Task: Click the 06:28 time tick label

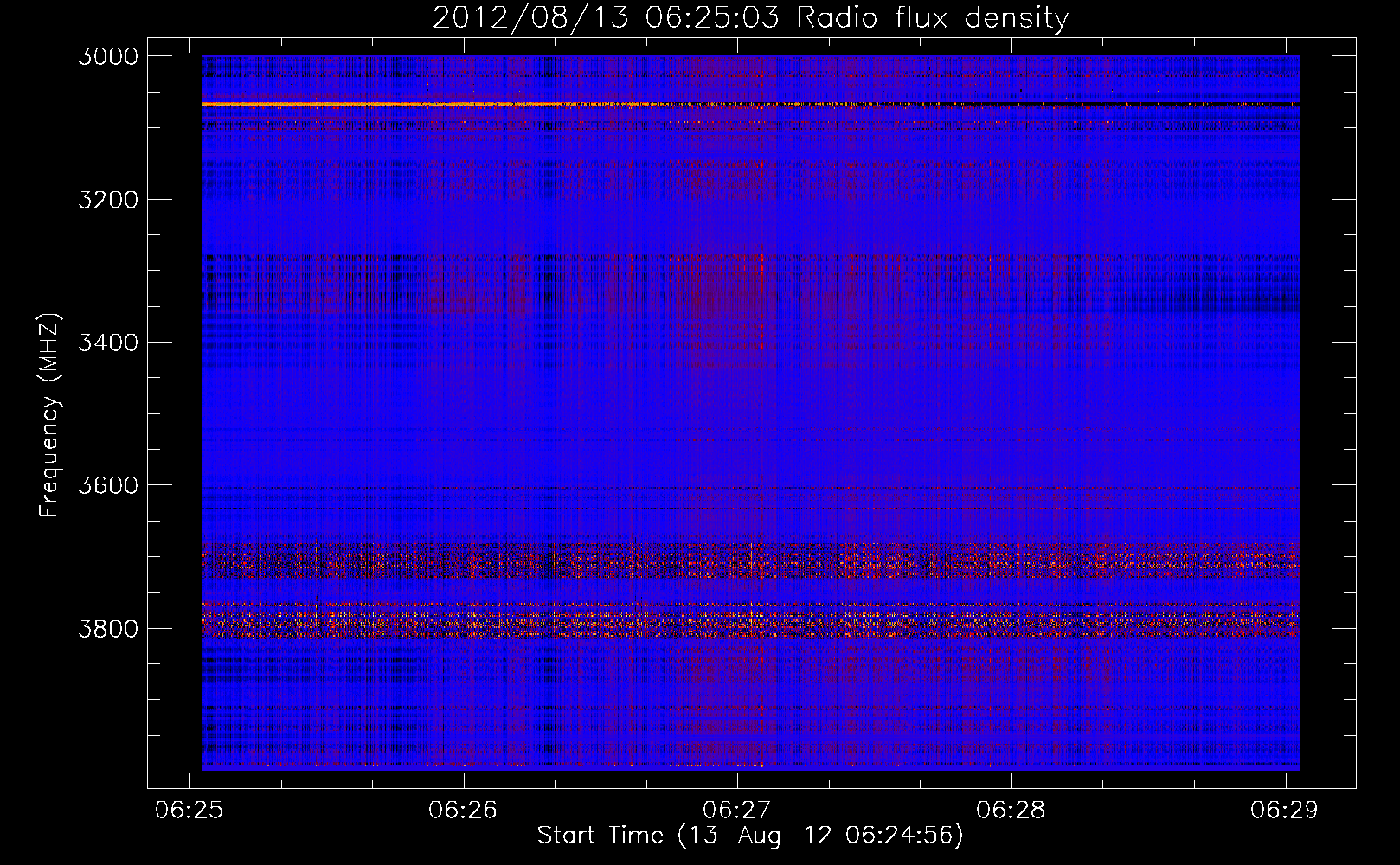Action: click(x=1011, y=810)
